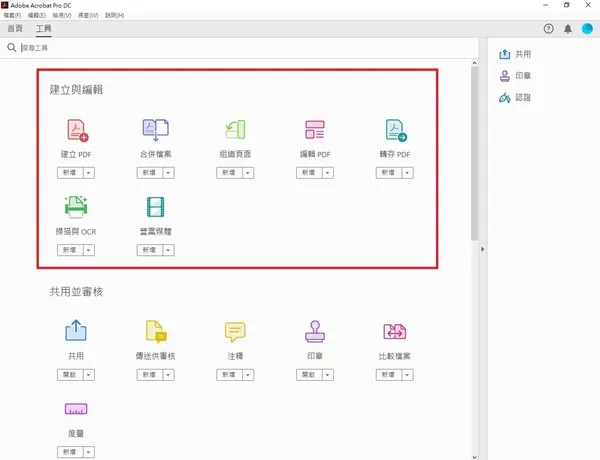The height and width of the screenshot is (460, 600).
Task: Open the 印章 stamp icon in tools grid
Action: point(315,331)
